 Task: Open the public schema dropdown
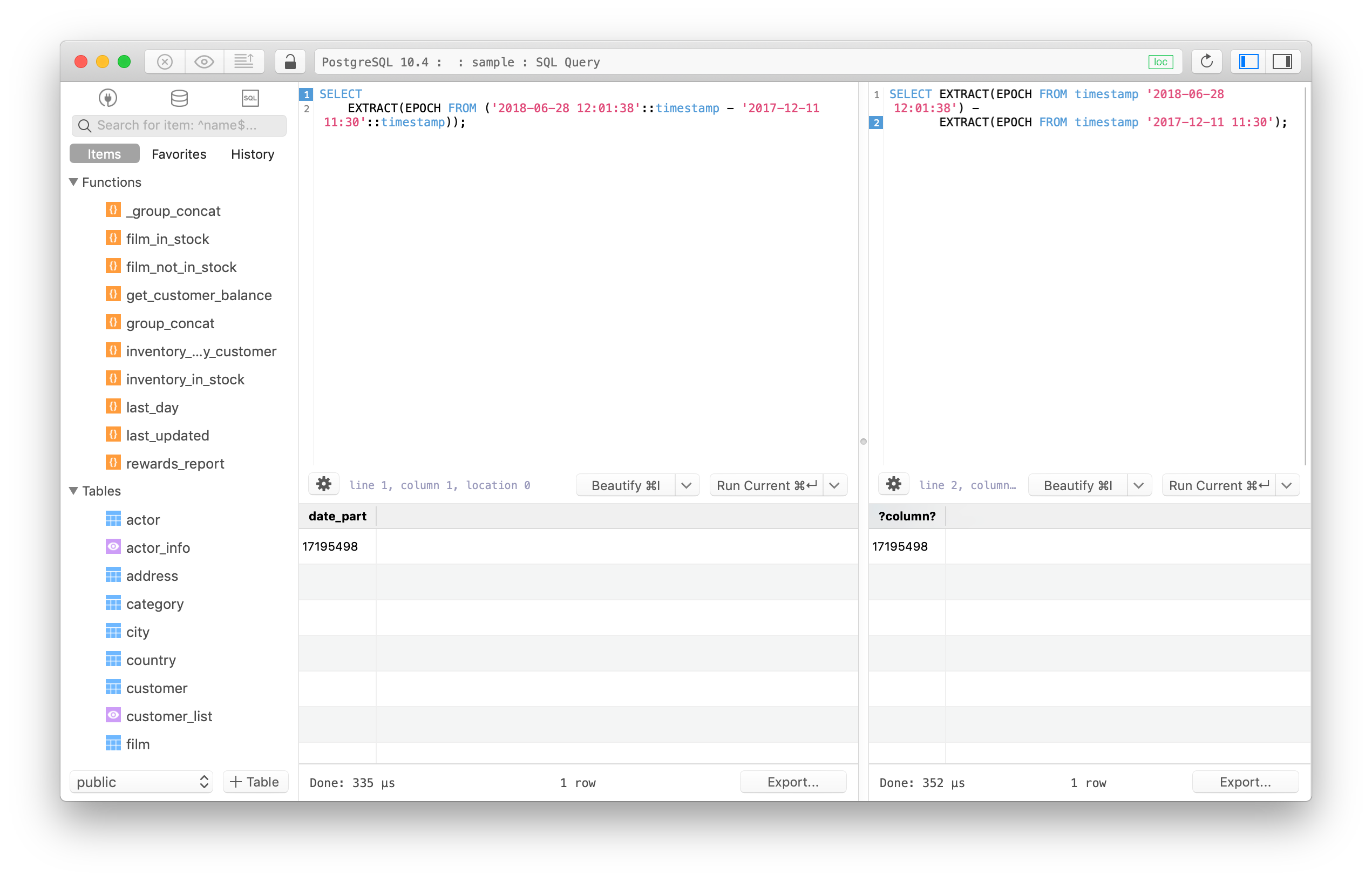coord(141,782)
